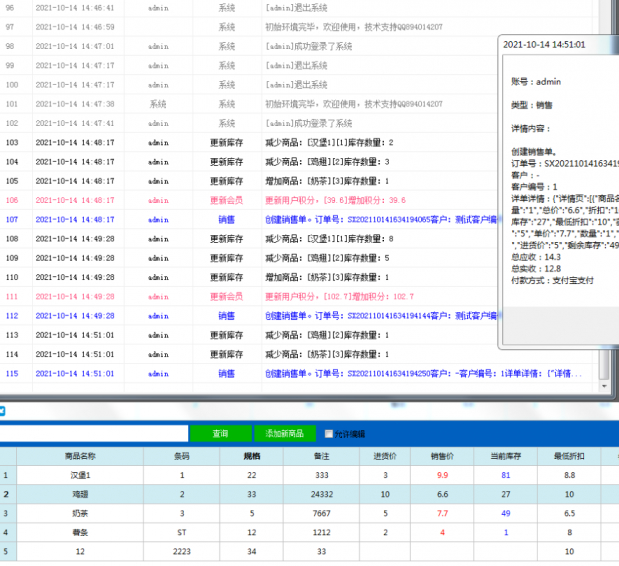The width and height of the screenshot is (619, 566).
Task: Select the 2223 barcode cell
Action: (x=182, y=551)
